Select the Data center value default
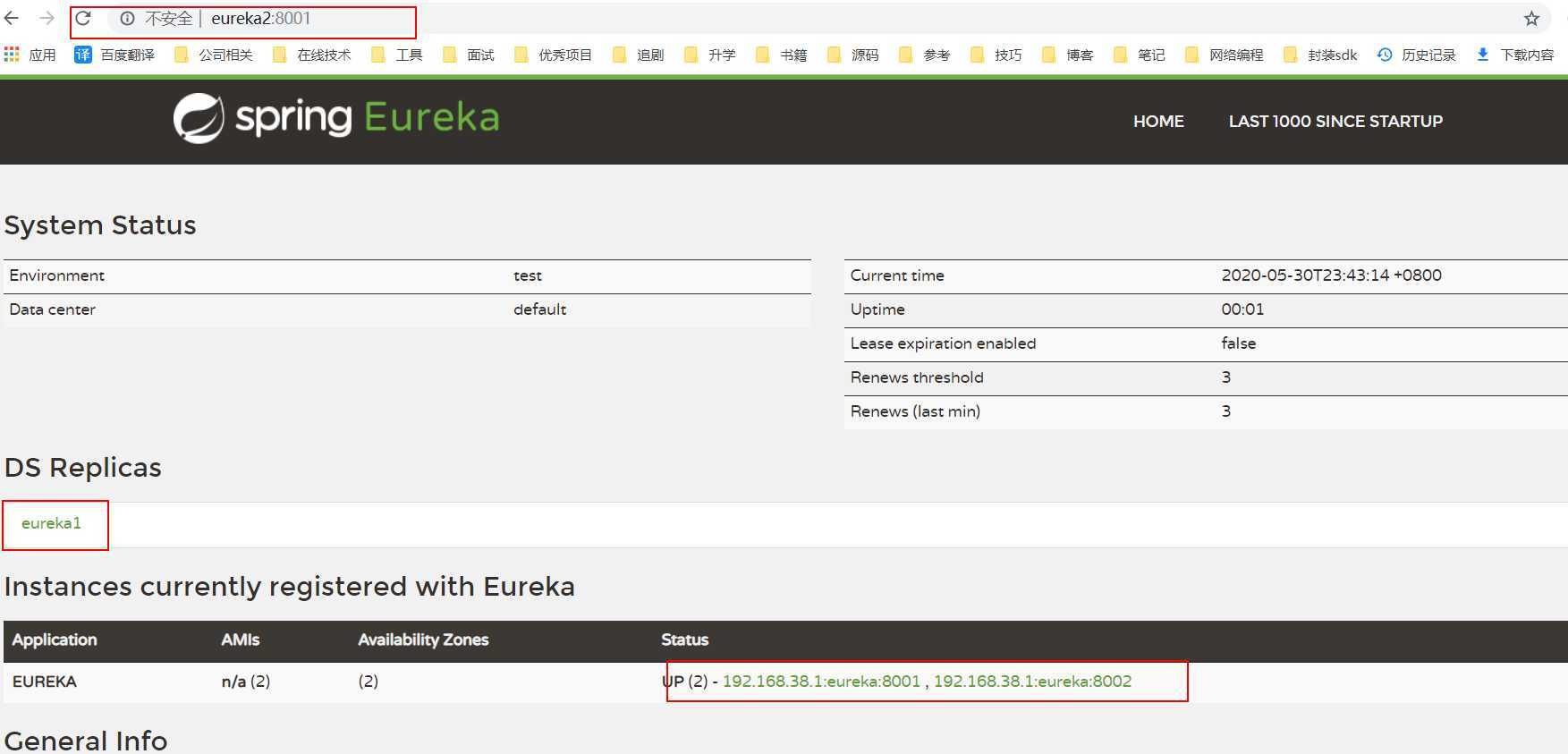 (539, 309)
